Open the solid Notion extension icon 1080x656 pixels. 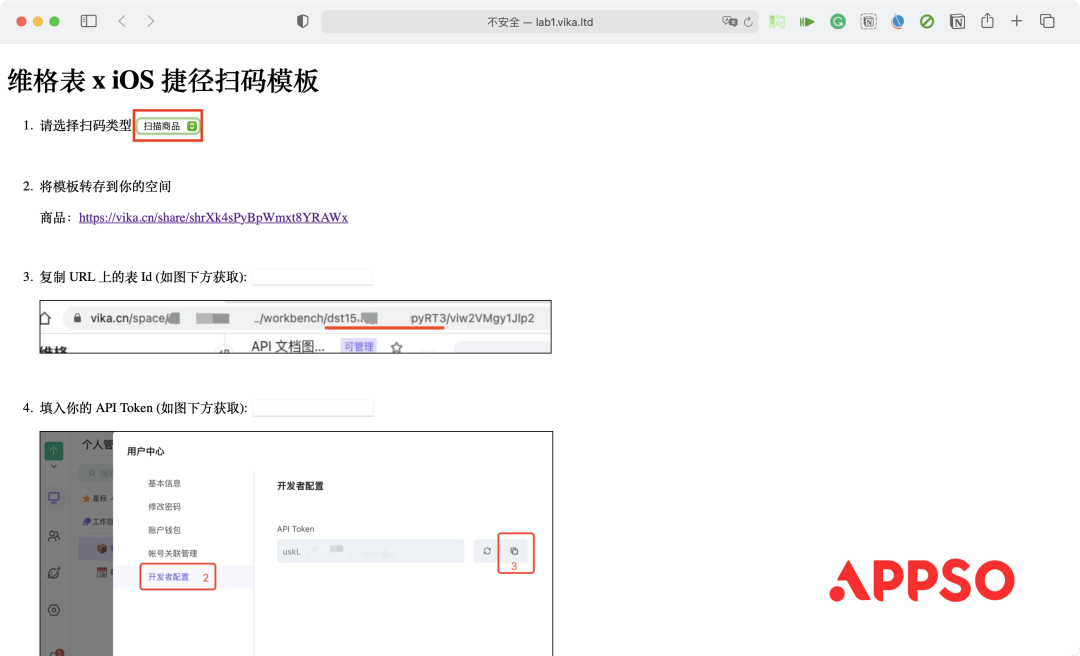point(957,22)
